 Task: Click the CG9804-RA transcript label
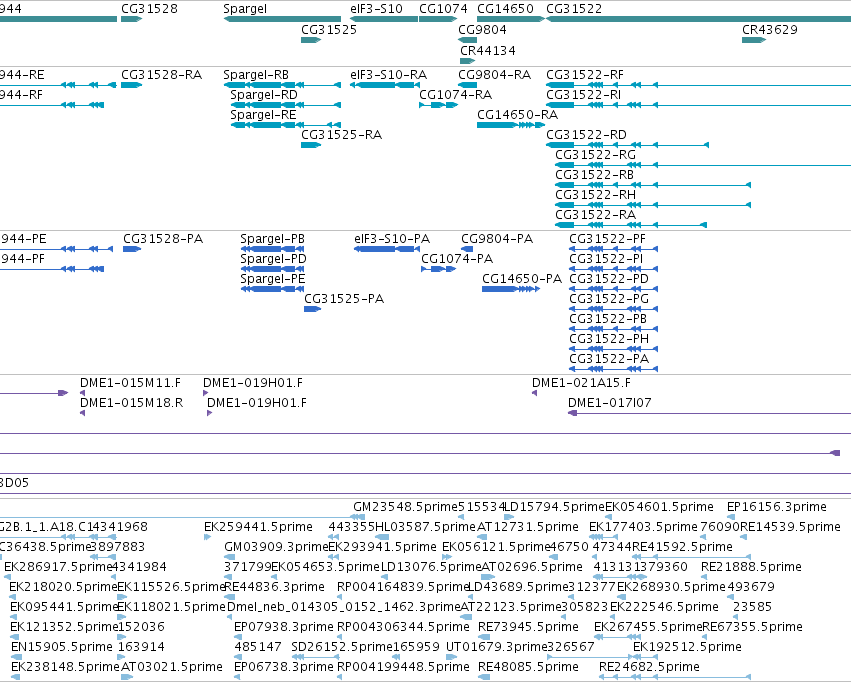coord(494,74)
